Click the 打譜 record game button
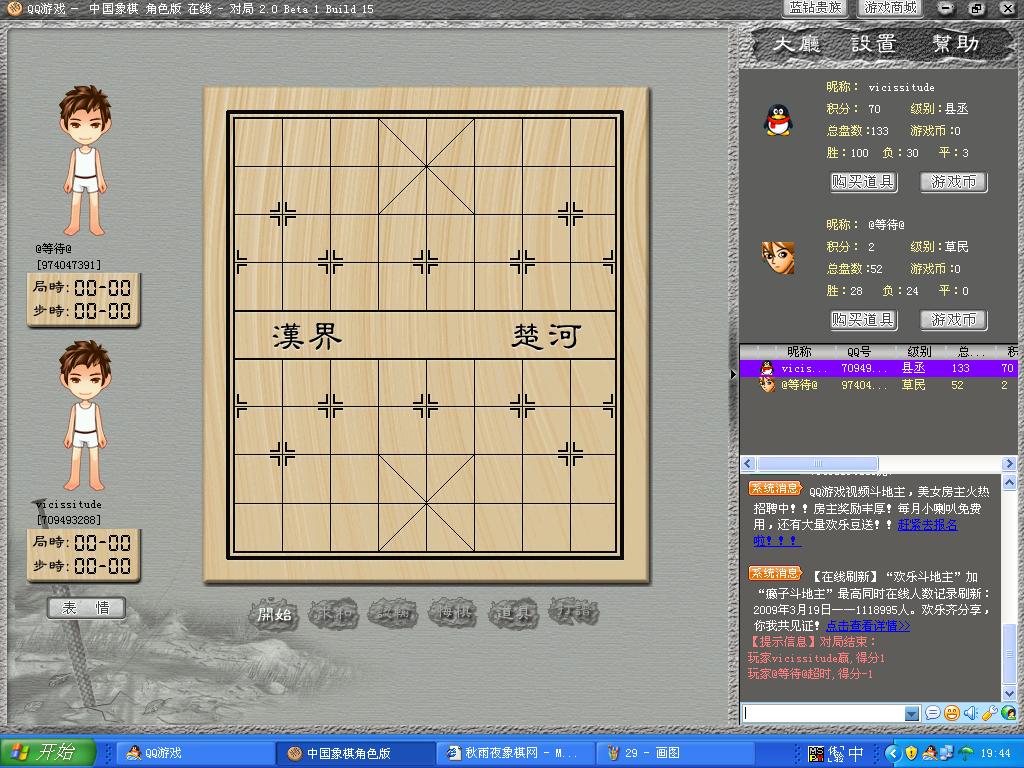Viewport: 1024px width, 768px height. pos(573,611)
